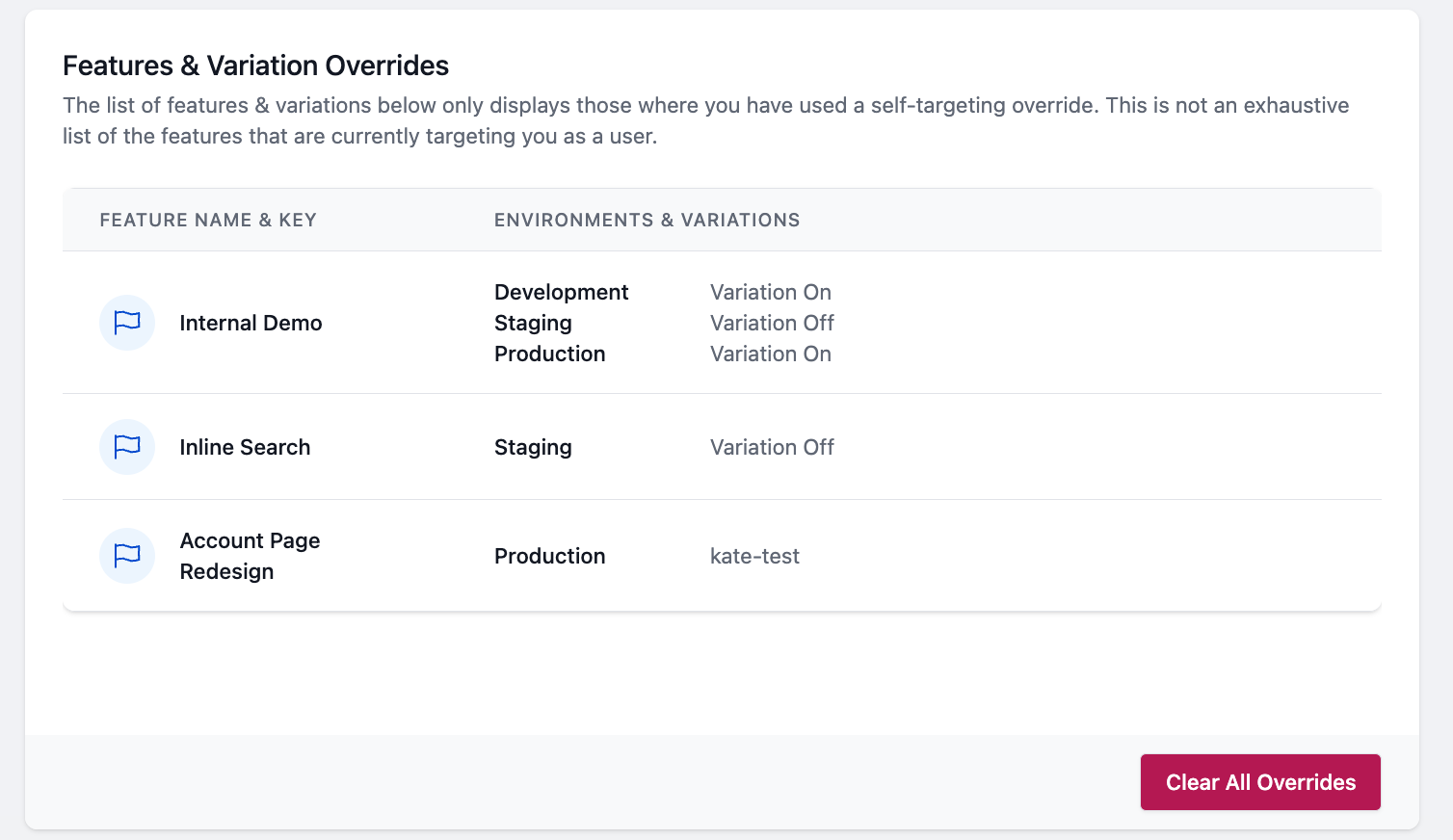The width and height of the screenshot is (1453, 840).
Task: Click Variation Off in Internal Demo row
Action: [772, 323]
